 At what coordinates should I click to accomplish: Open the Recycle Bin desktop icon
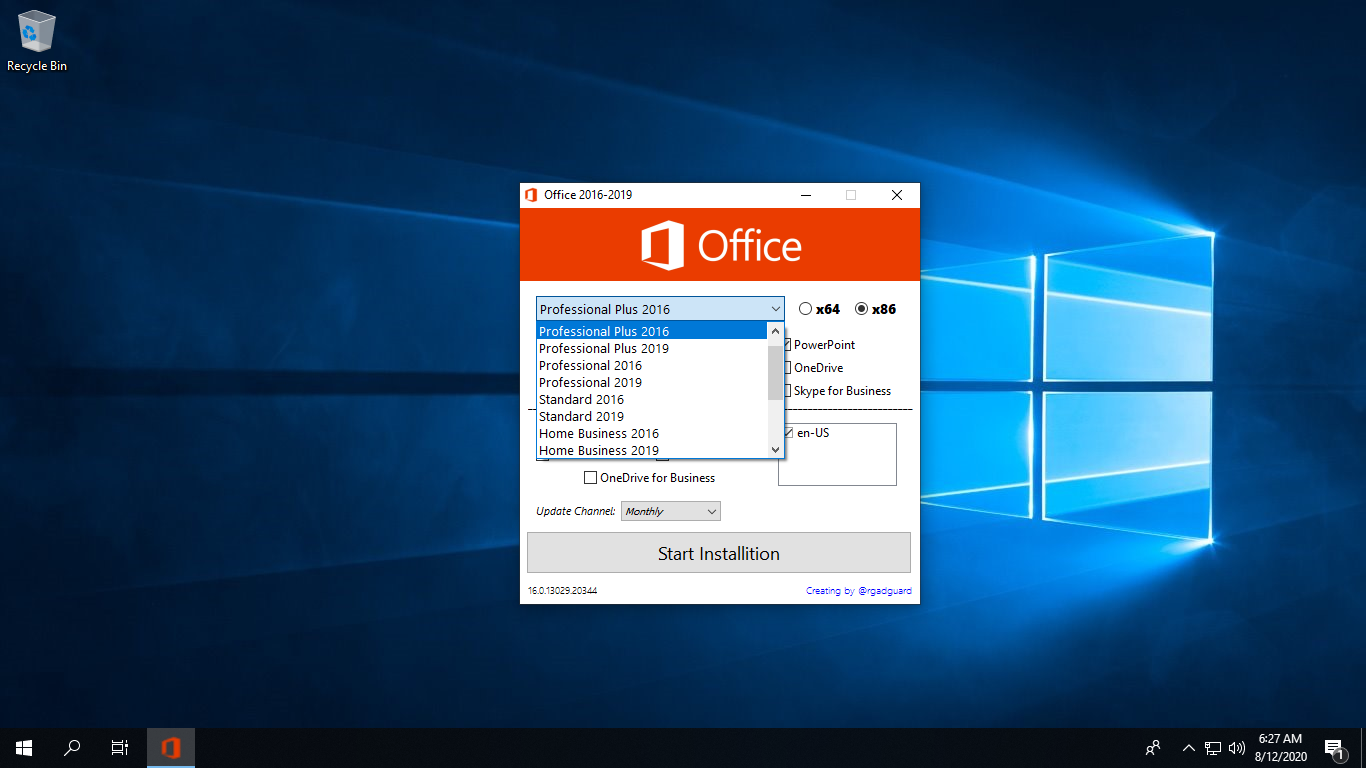[x=37, y=42]
